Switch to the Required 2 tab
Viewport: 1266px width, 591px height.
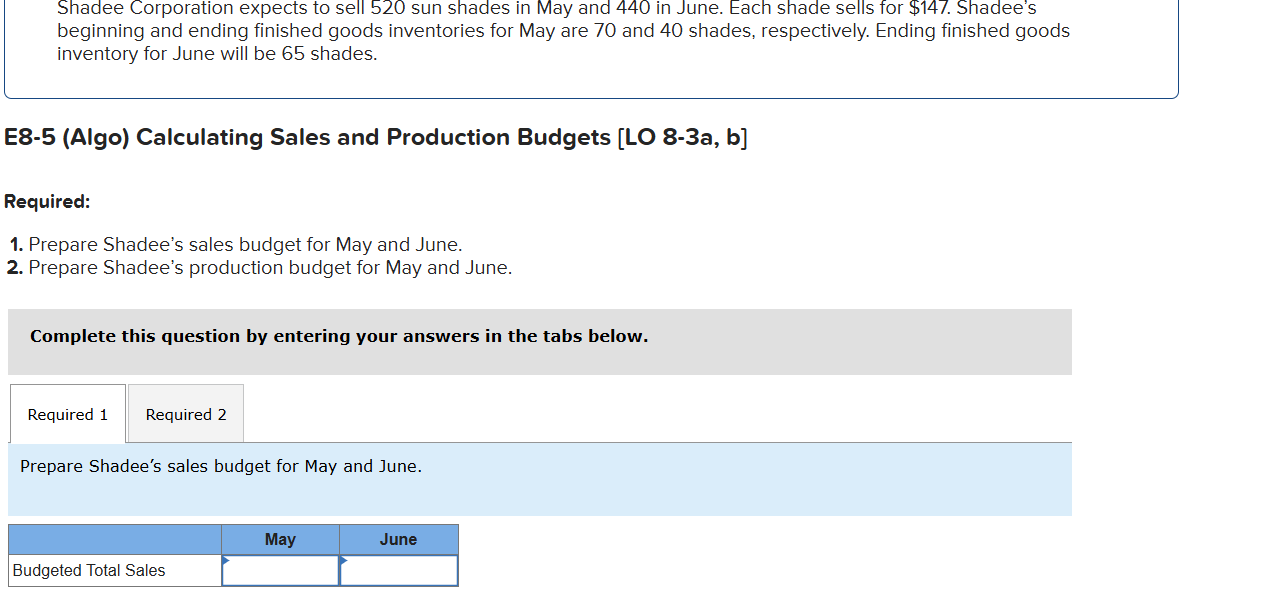click(x=185, y=413)
